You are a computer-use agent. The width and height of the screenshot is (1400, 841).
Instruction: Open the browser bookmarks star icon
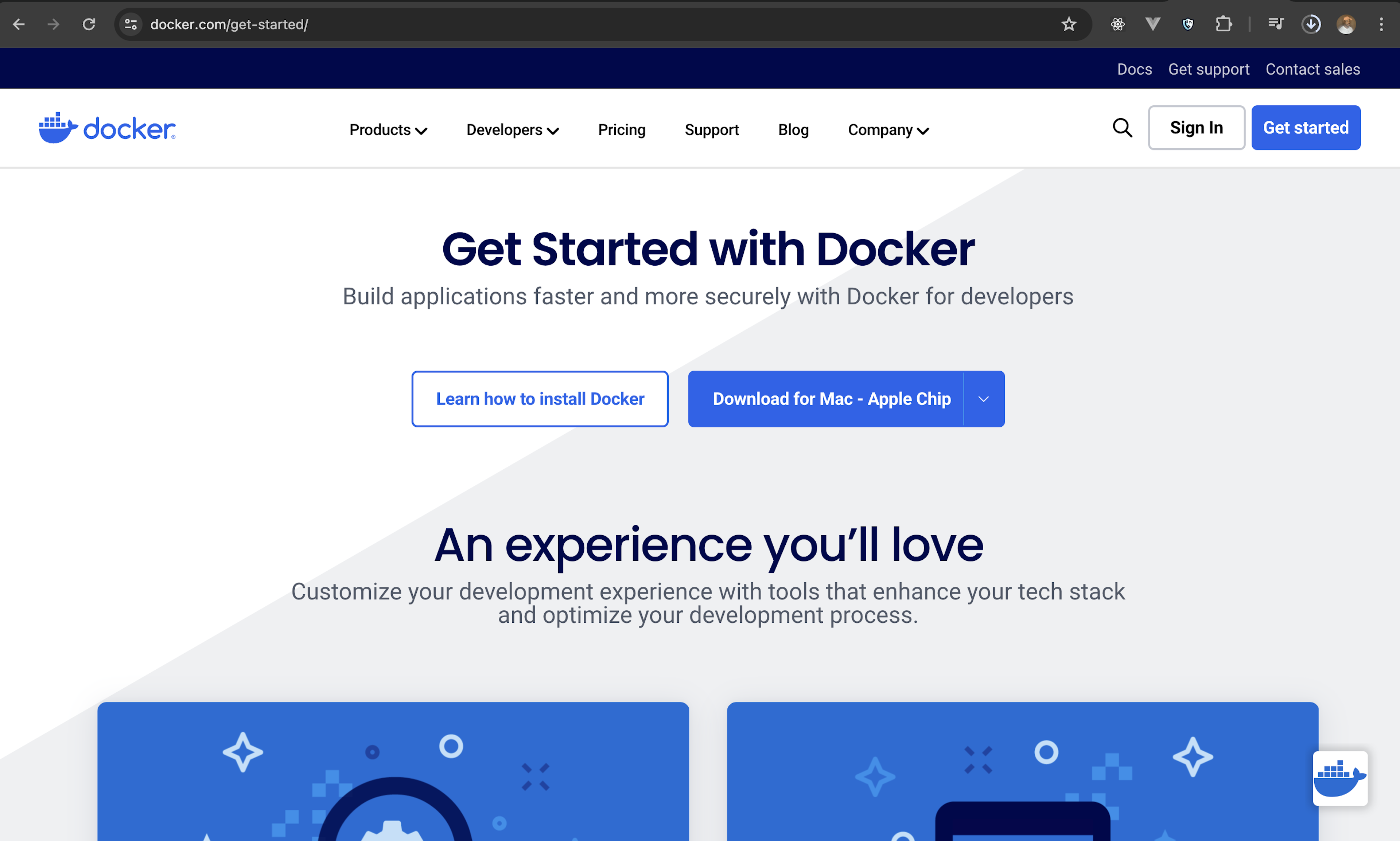coord(1068,24)
